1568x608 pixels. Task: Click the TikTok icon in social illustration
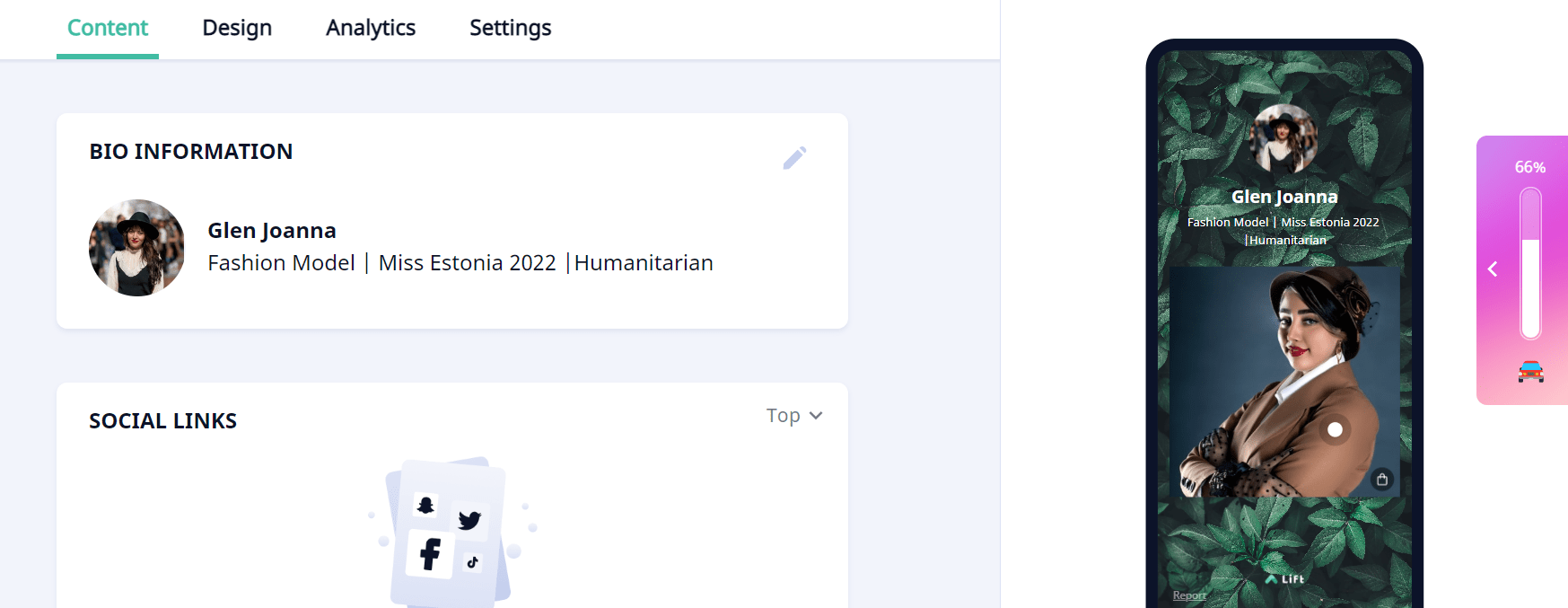pos(472,562)
